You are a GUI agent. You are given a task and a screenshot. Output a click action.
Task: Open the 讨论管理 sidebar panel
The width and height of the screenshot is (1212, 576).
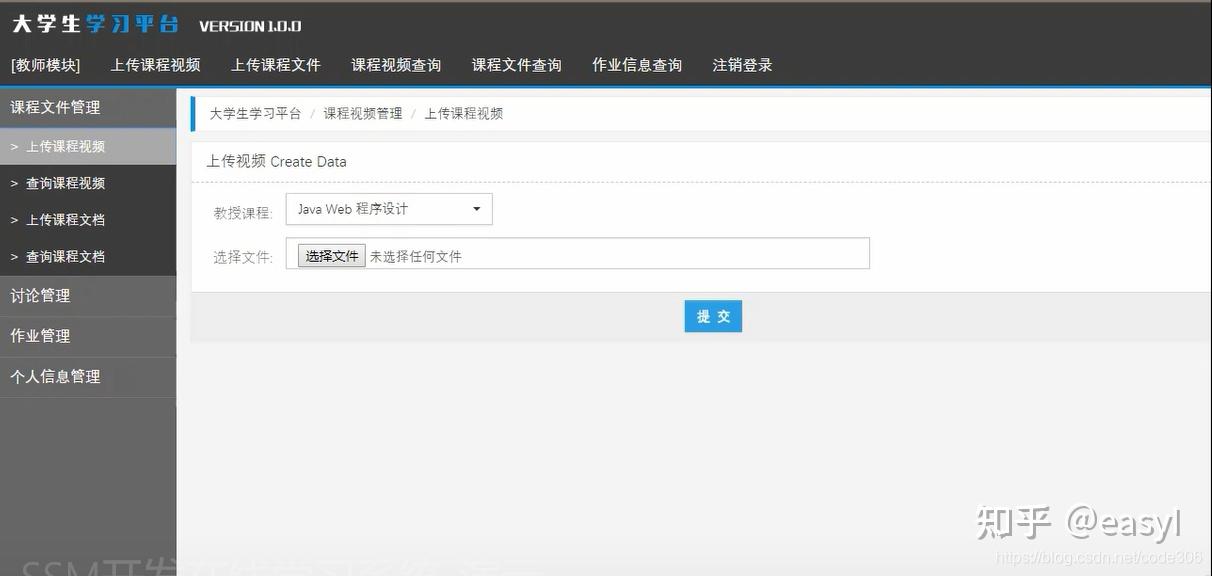(x=44, y=295)
